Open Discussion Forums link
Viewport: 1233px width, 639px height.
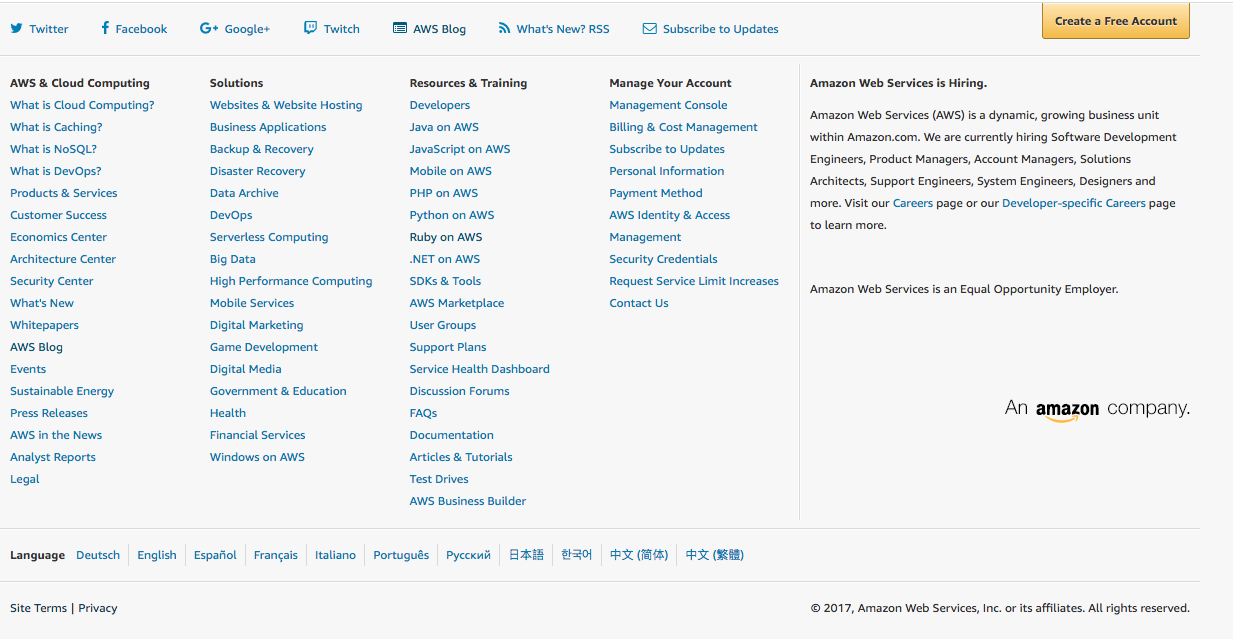pyautogui.click(x=460, y=391)
